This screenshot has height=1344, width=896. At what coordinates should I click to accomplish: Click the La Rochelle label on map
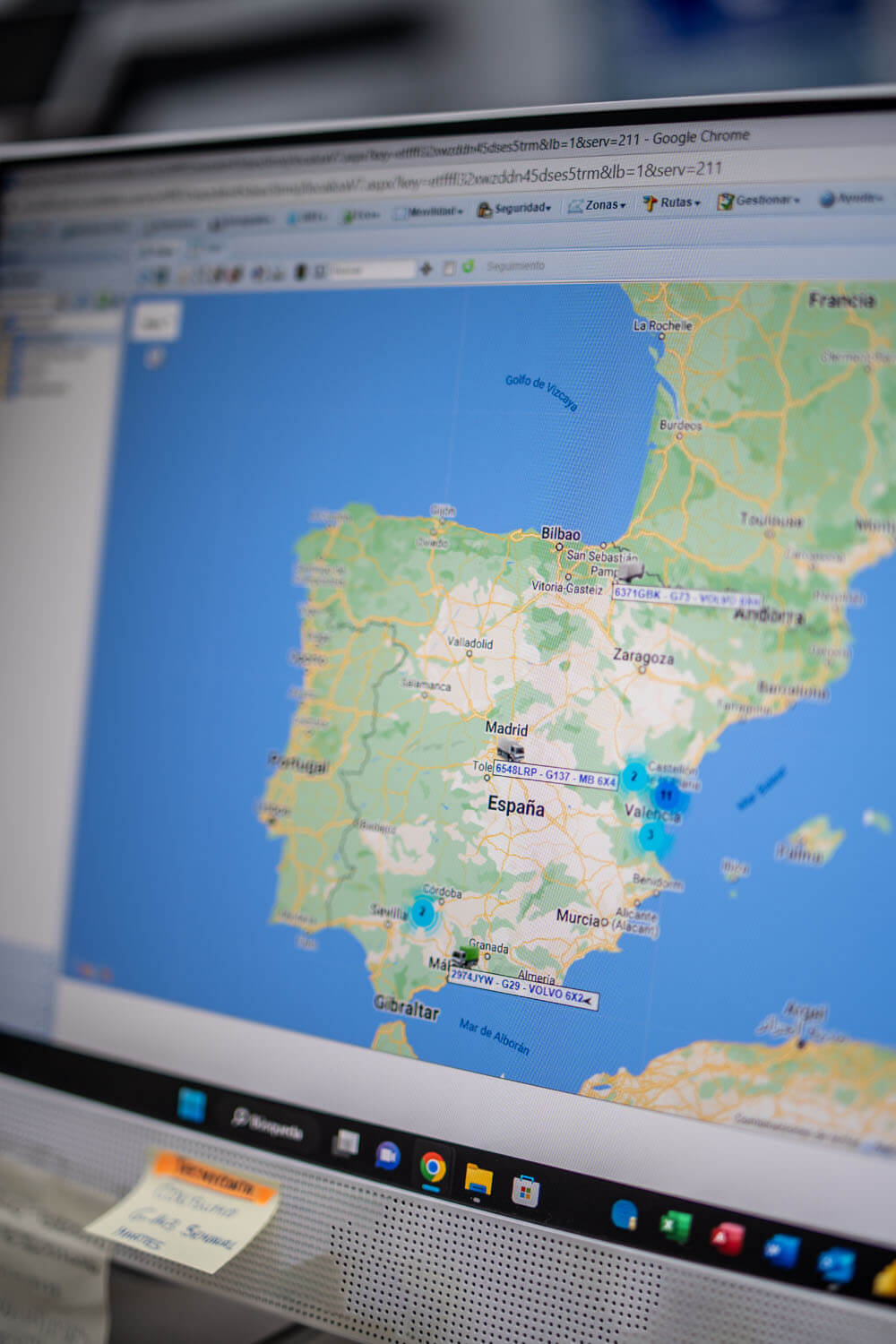[662, 325]
